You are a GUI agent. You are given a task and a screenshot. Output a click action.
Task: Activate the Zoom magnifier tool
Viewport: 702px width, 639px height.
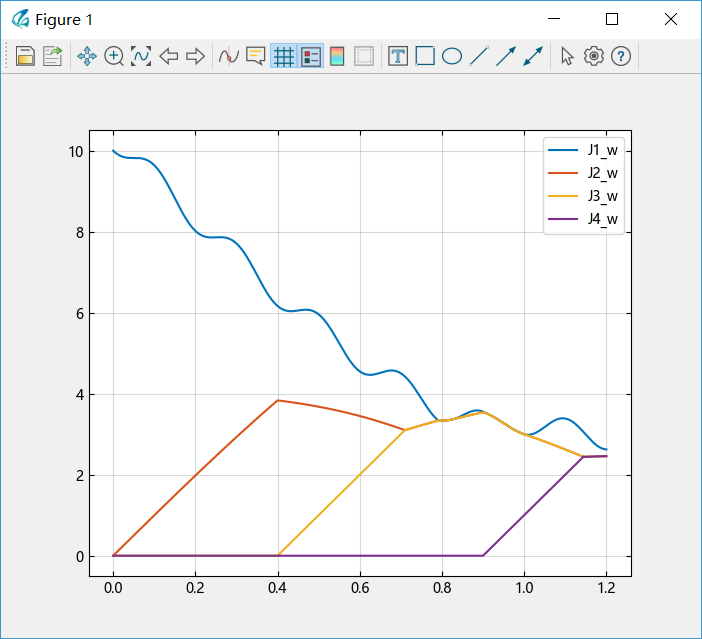point(114,56)
